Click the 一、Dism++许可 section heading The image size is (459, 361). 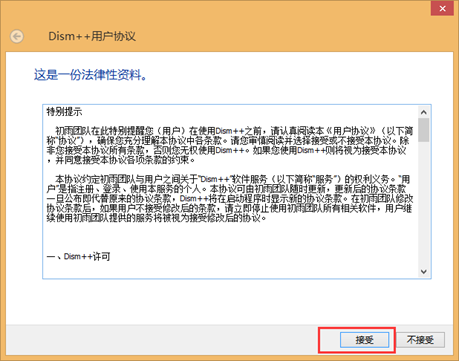click(79, 256)
